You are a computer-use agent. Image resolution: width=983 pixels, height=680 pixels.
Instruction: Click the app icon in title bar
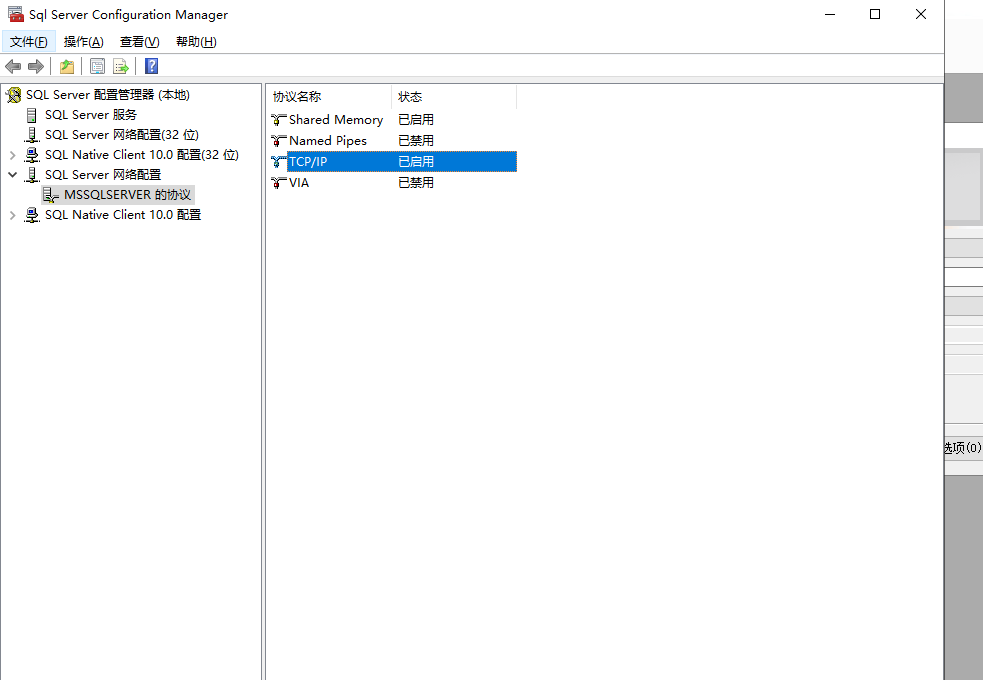pyautogui.click(x=16, y=14)
